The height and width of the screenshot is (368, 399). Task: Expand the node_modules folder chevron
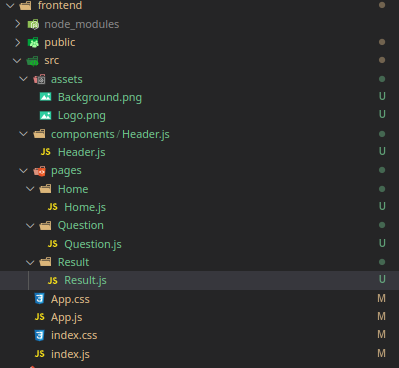tap(18, 24)
